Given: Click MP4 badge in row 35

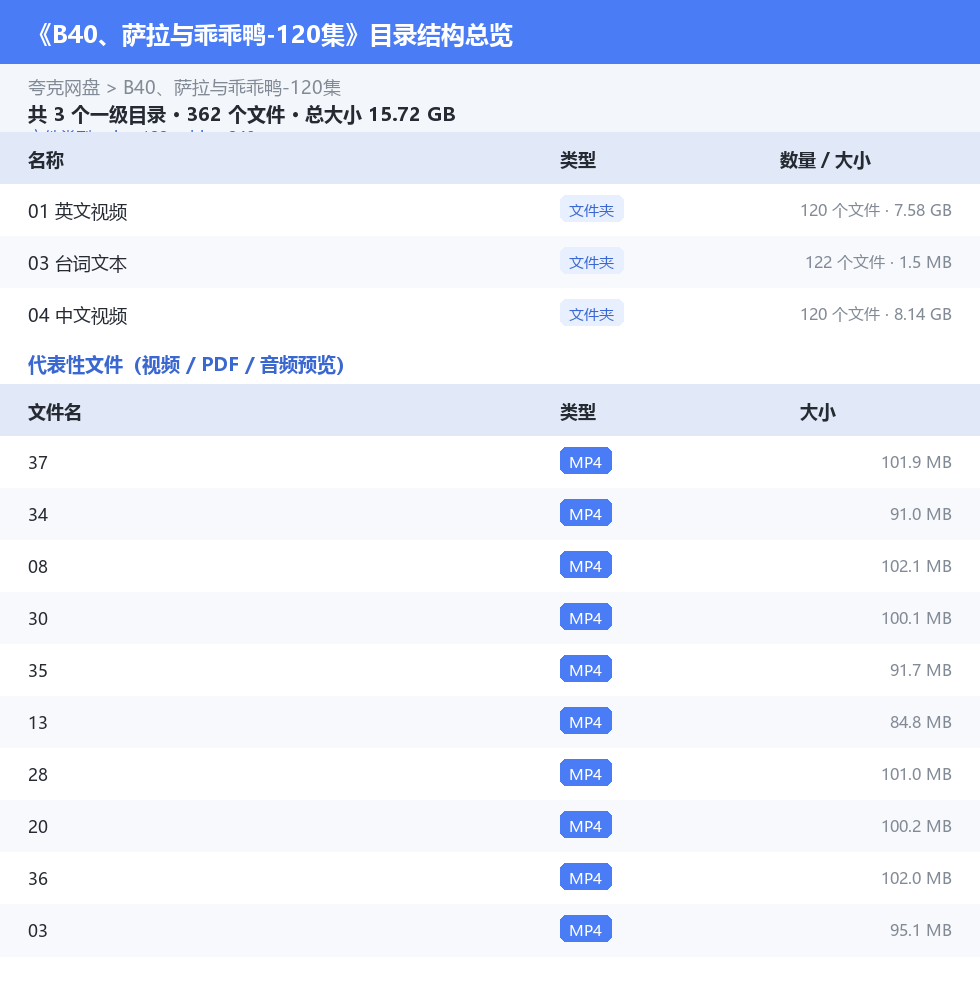Looking at the screenshot, I should 585,669.
